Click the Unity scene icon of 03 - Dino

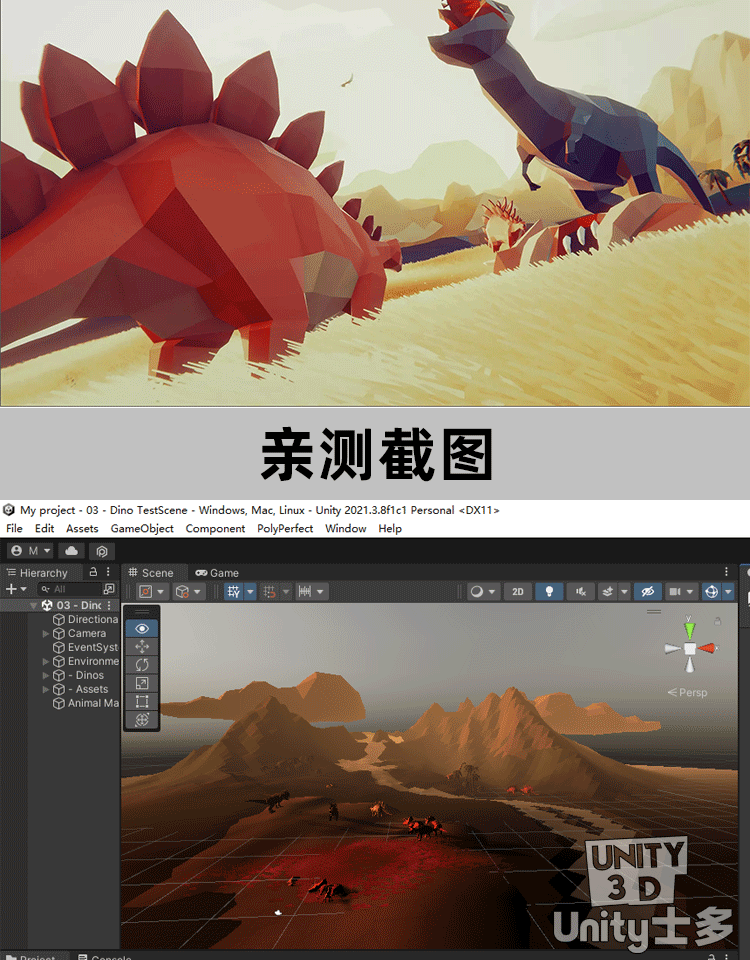(x=47, y=605)
